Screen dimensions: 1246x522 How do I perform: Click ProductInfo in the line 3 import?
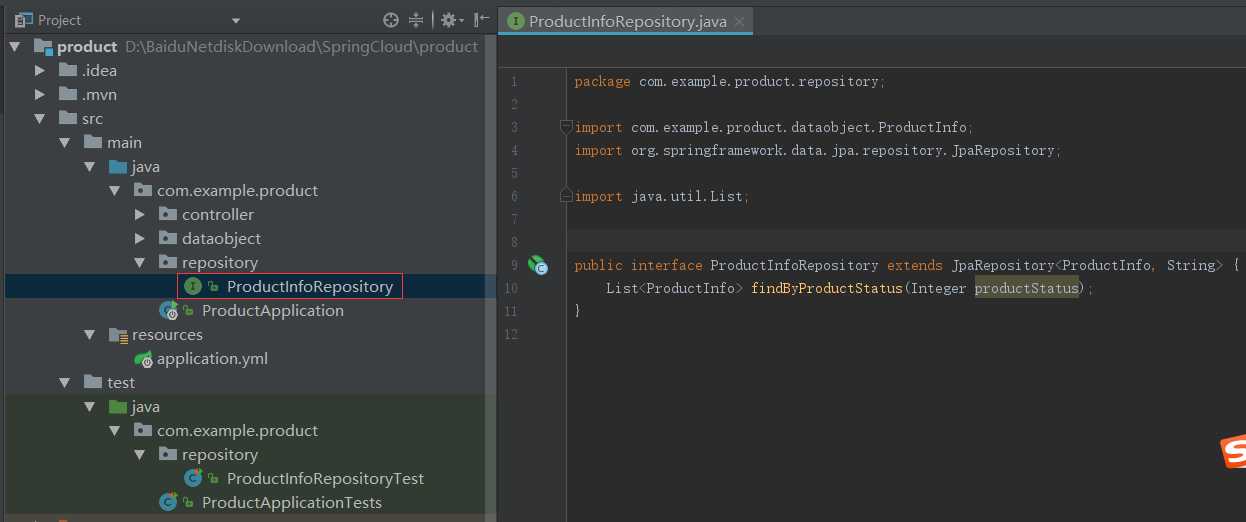(x=922, y=127)
